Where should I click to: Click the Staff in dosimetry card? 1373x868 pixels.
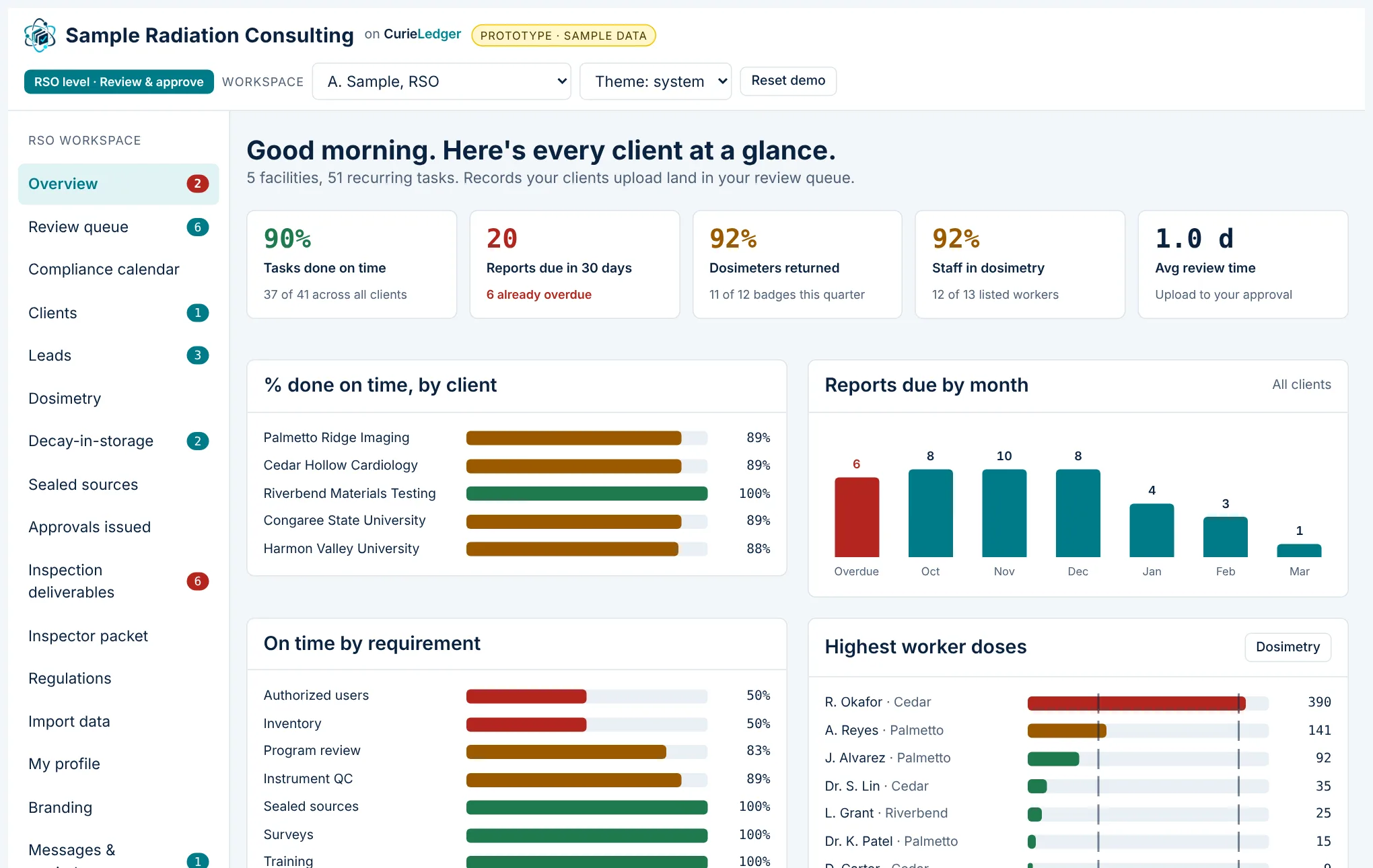(1020, 264)
